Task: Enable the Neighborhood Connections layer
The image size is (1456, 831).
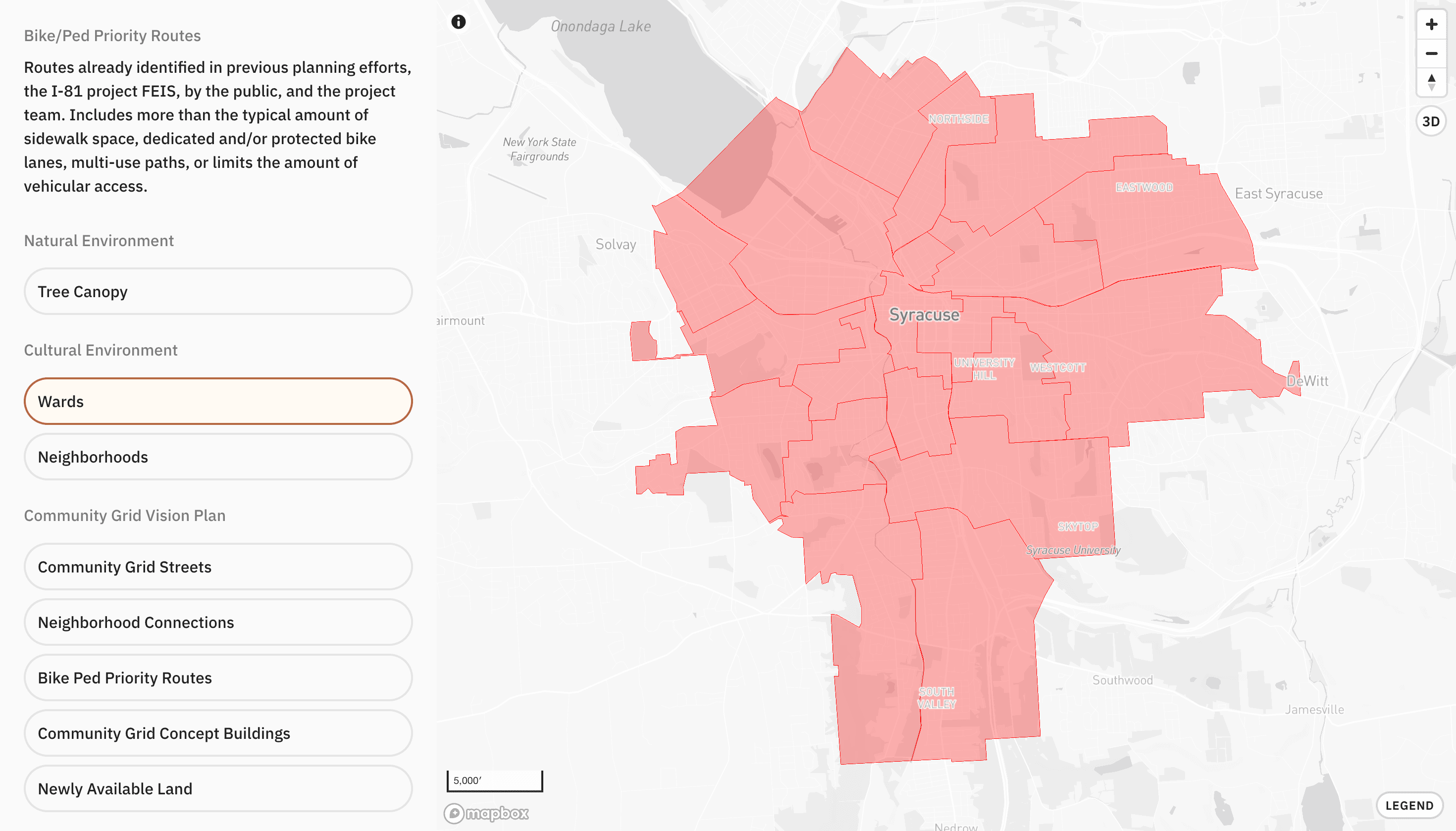Action: coord(218,622)
